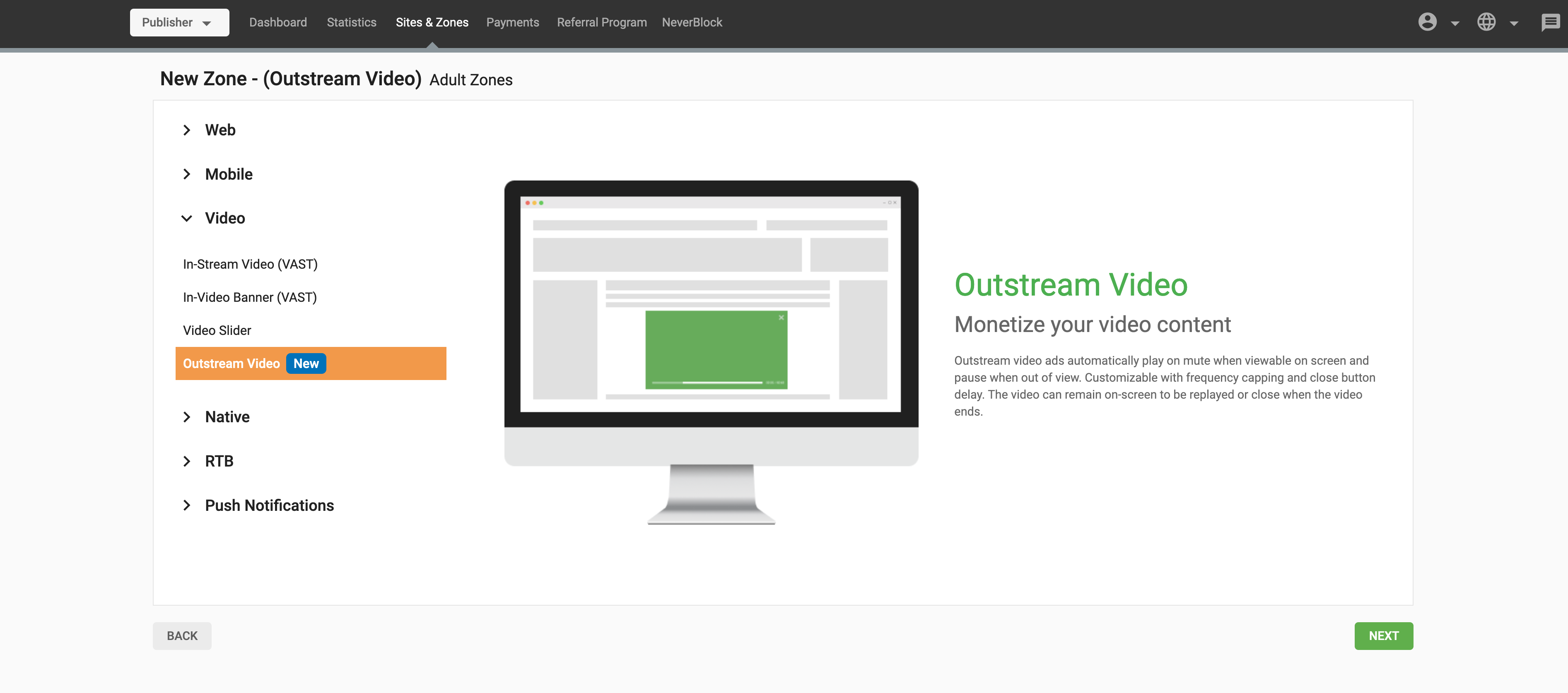The width and height of the screenshot is (1568, 693).
Task: Click the dropdown arrow beside globe icon
Action: pos(1514,24)
